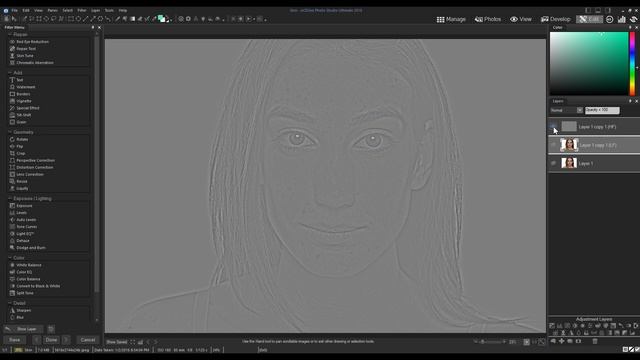The height and width of the screenshot is (360, 640).
Task: Collapse the Detail group
Action: click(x=10, y=303)
